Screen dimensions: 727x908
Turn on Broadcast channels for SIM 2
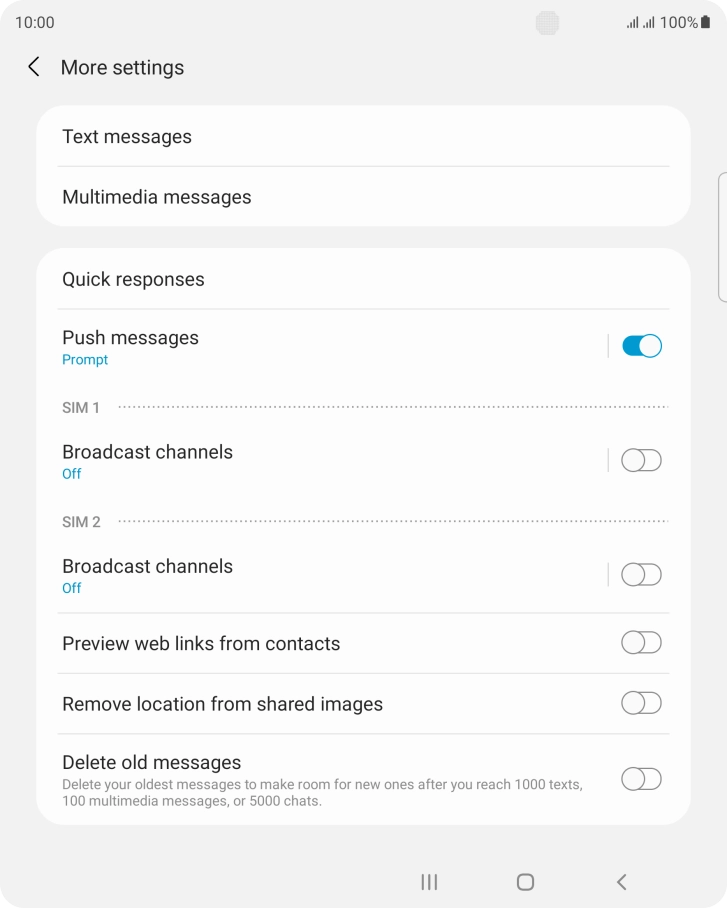(640, 574)
